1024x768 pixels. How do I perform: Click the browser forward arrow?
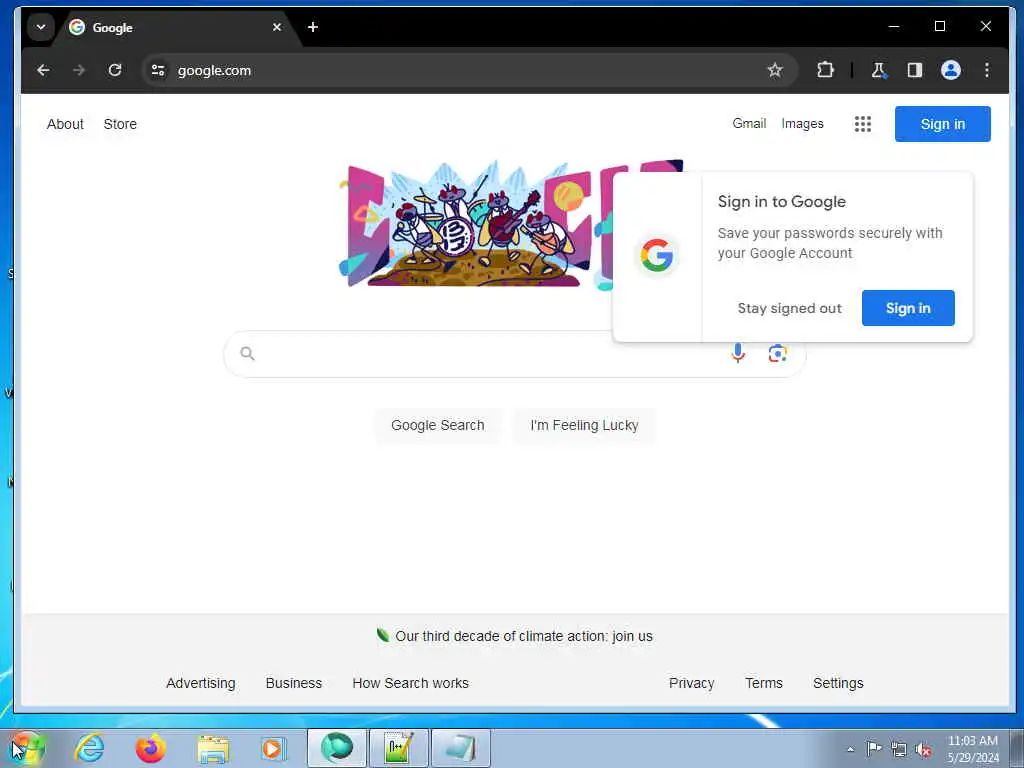click(x=79, y=70)
